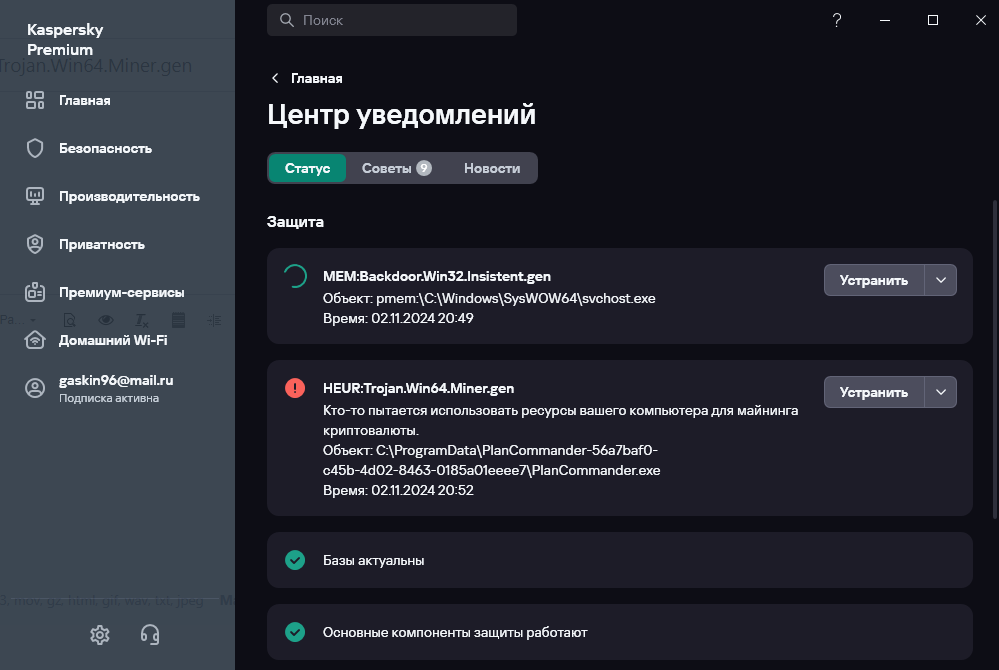Viewport: 999px width, 670px height.
Task: Click the support headset icon
Action: pos(150,634)
